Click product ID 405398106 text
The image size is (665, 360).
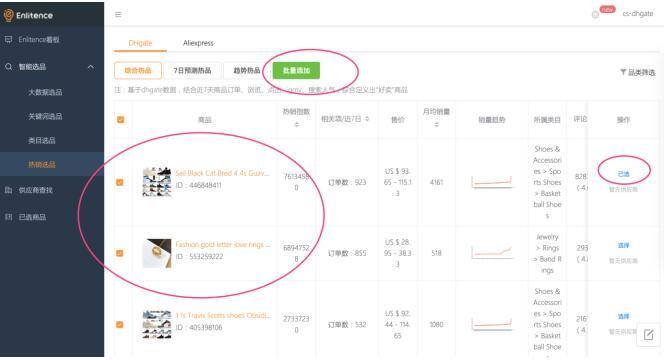(x=198, y=327)
